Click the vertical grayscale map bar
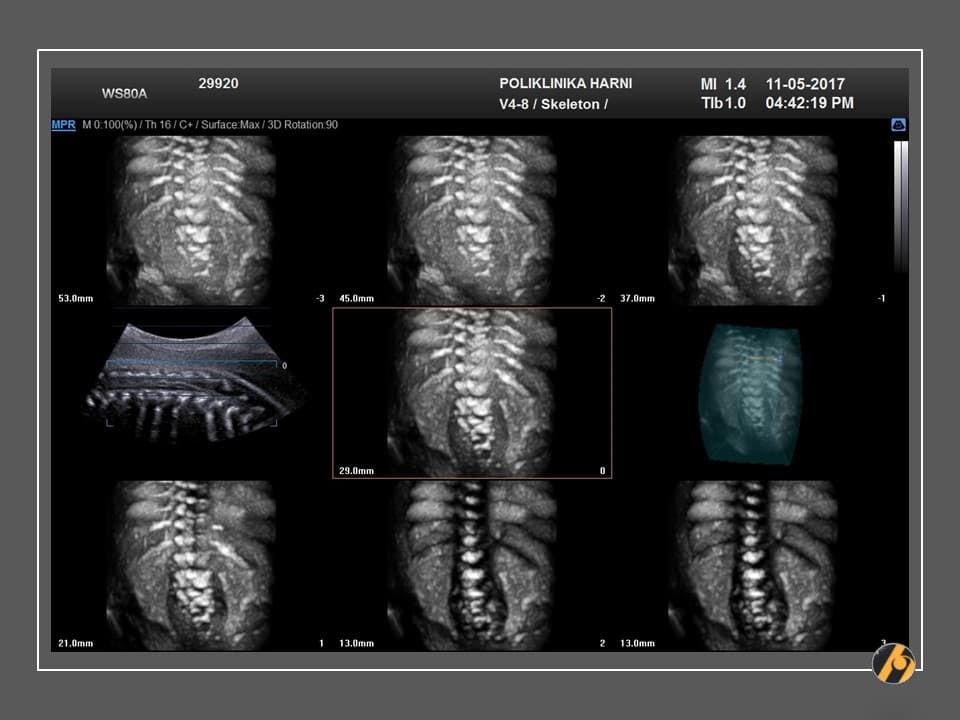Image resolution: width=960 pixels, height=720 pixels. 900,205
